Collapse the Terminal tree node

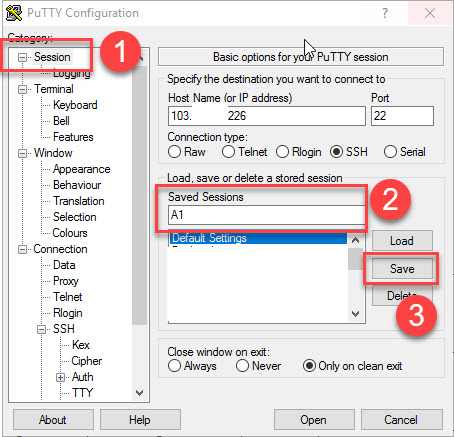click(23, 89)
